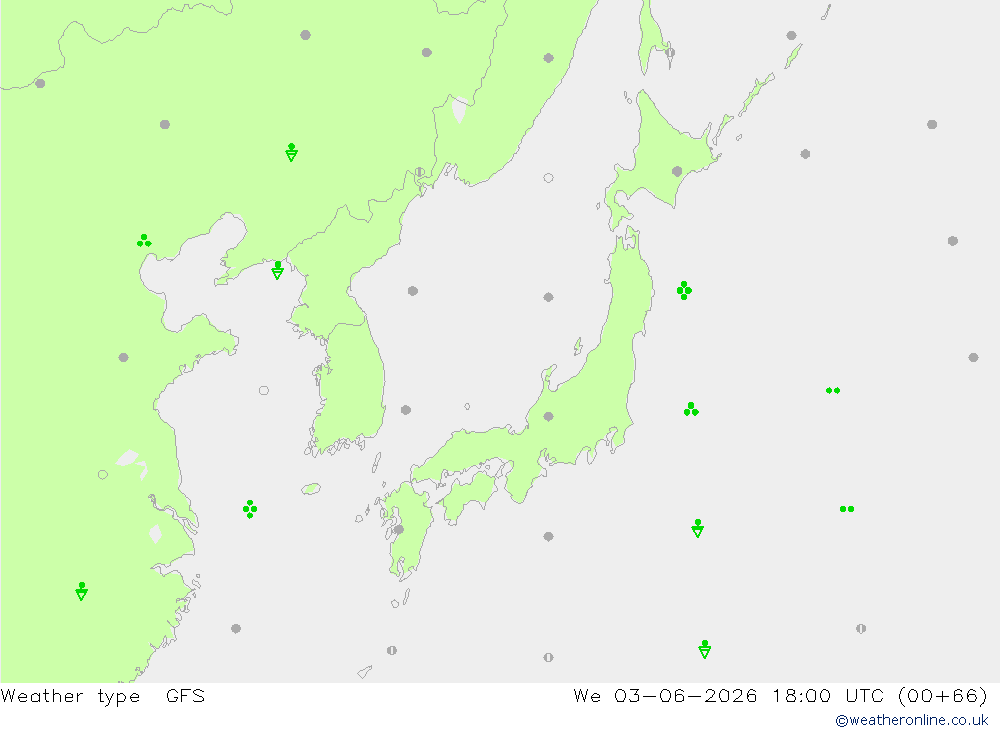The width and height of the screenshot is (1000, 733).
Task: Click the three-dot rain symbol east of central Honshu
Action: (691, 410)
